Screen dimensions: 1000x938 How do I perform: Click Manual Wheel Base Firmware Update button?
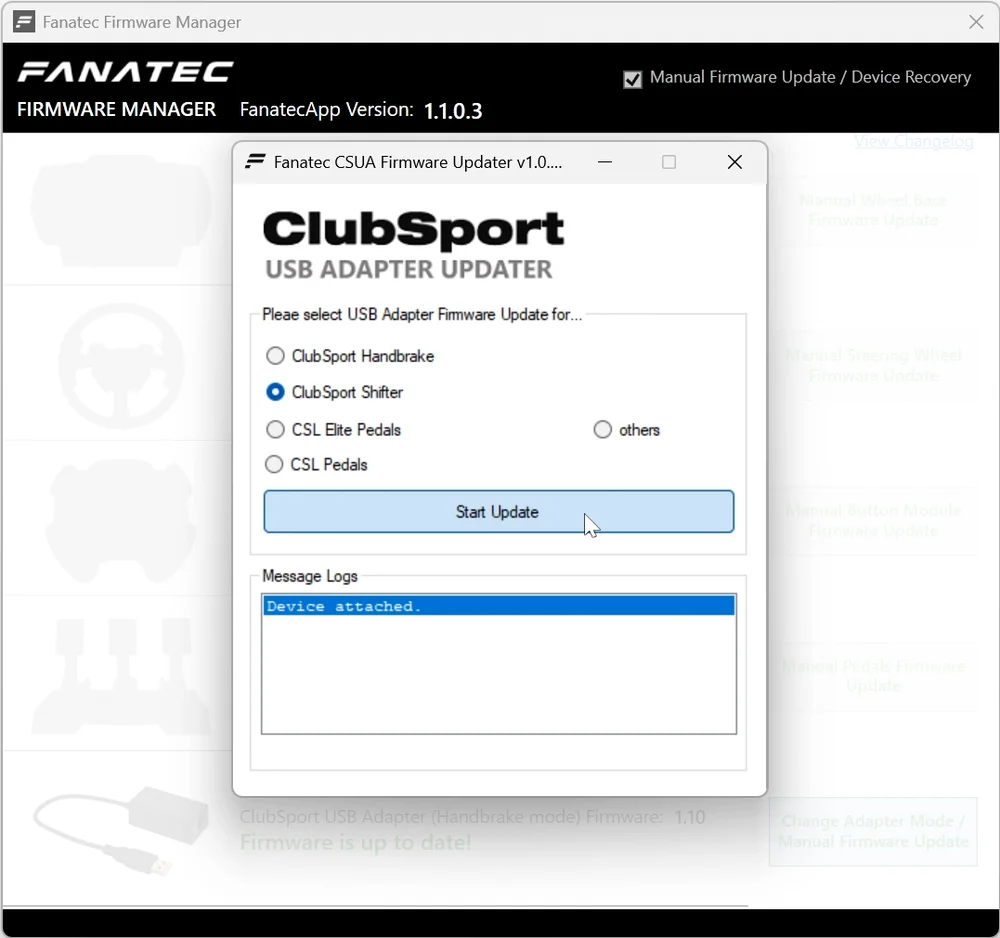point(873,210)
